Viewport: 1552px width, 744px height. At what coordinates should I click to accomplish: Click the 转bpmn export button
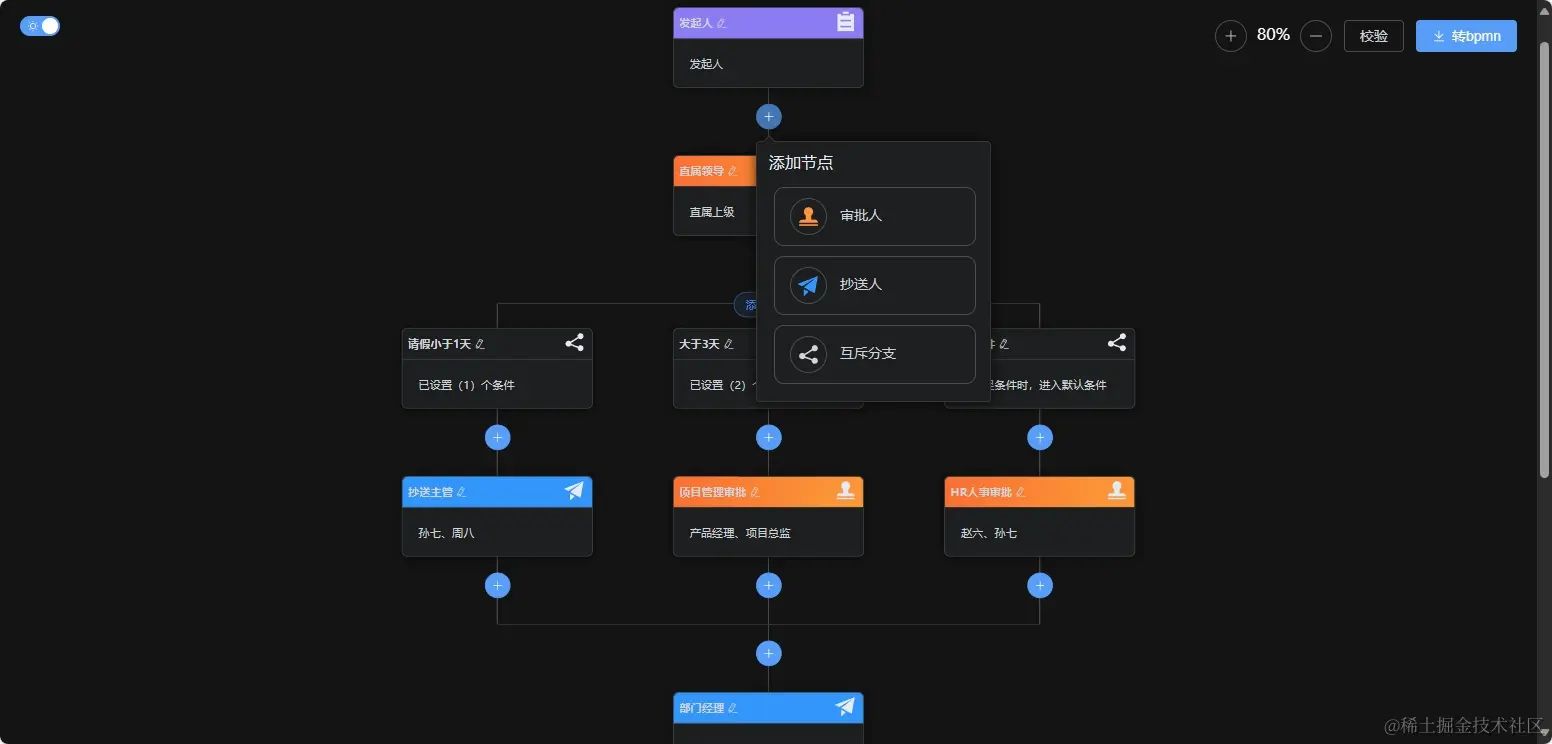[x=1466, y=36]
